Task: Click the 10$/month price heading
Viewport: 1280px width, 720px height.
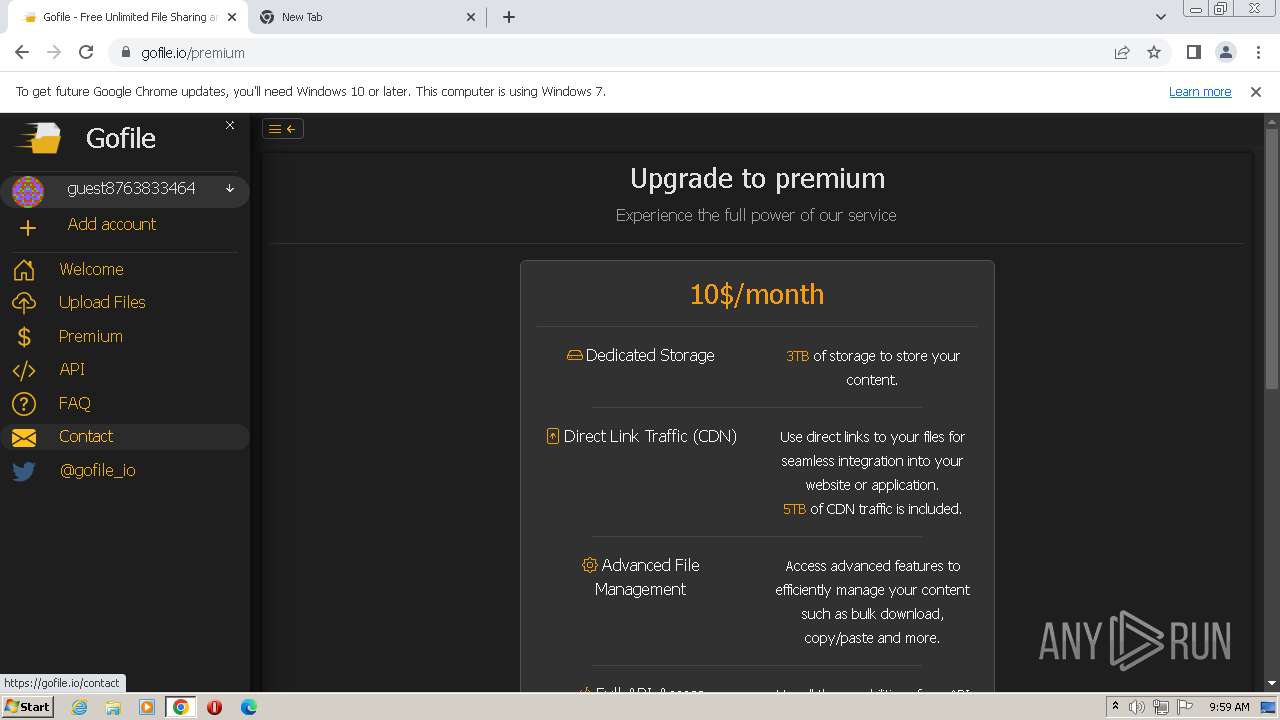Action: (x=757, y=294)
